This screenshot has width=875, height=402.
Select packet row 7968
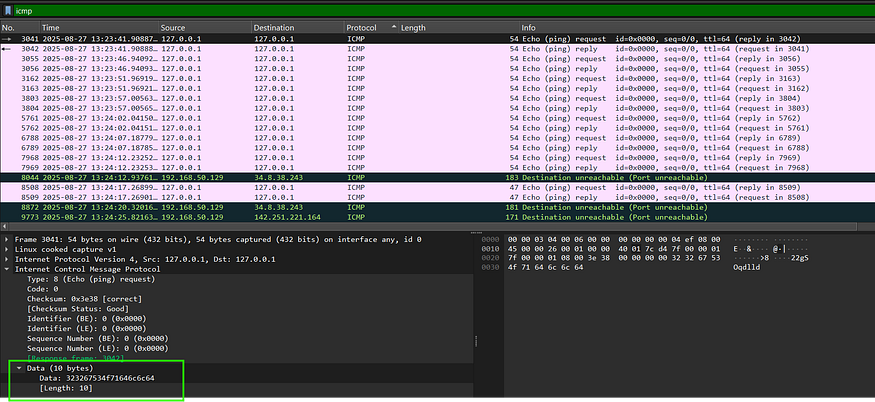pos(438,157)
